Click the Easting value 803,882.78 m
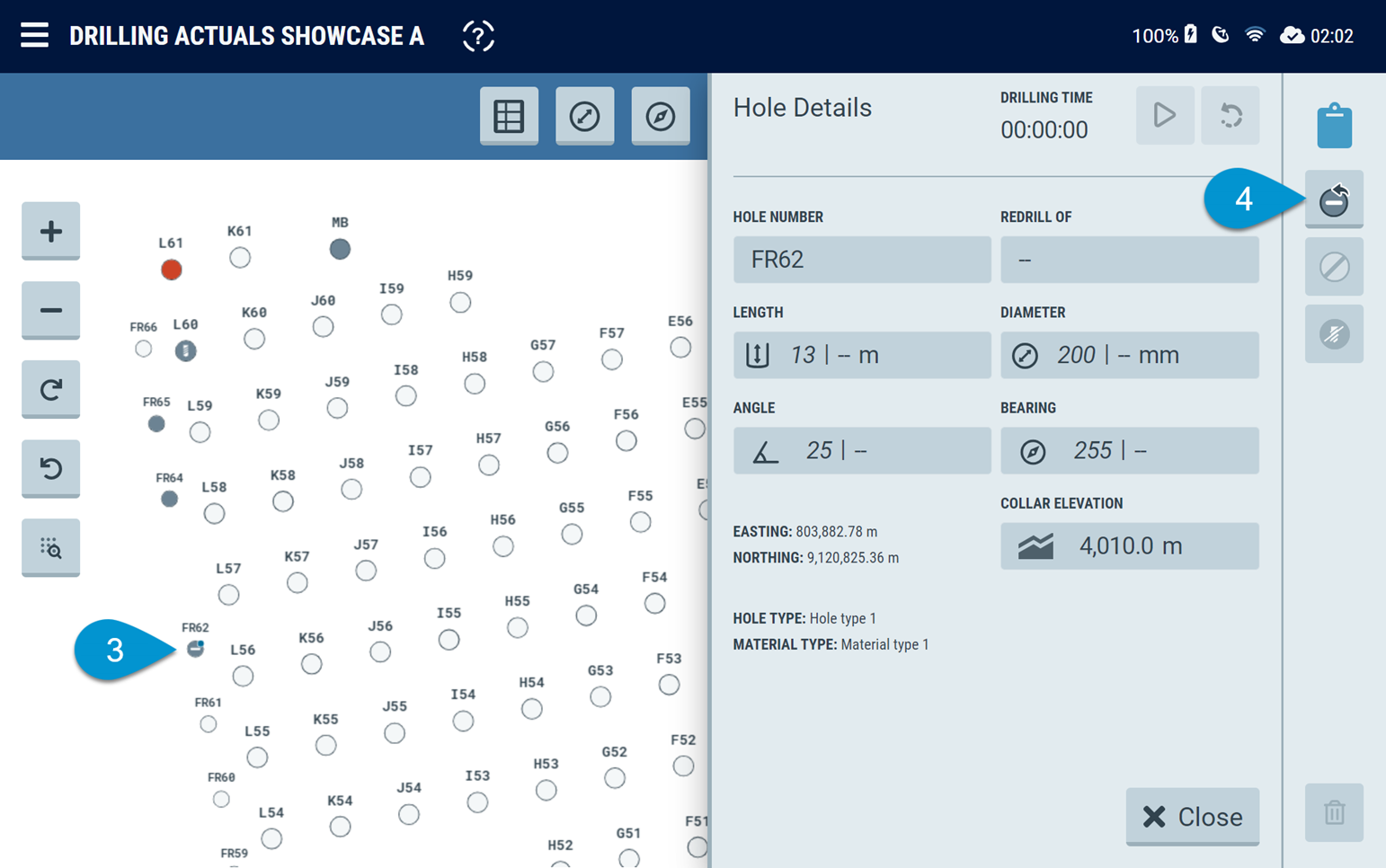The height and width of the screenshot is (868, 1386). [x=836, y=532]
